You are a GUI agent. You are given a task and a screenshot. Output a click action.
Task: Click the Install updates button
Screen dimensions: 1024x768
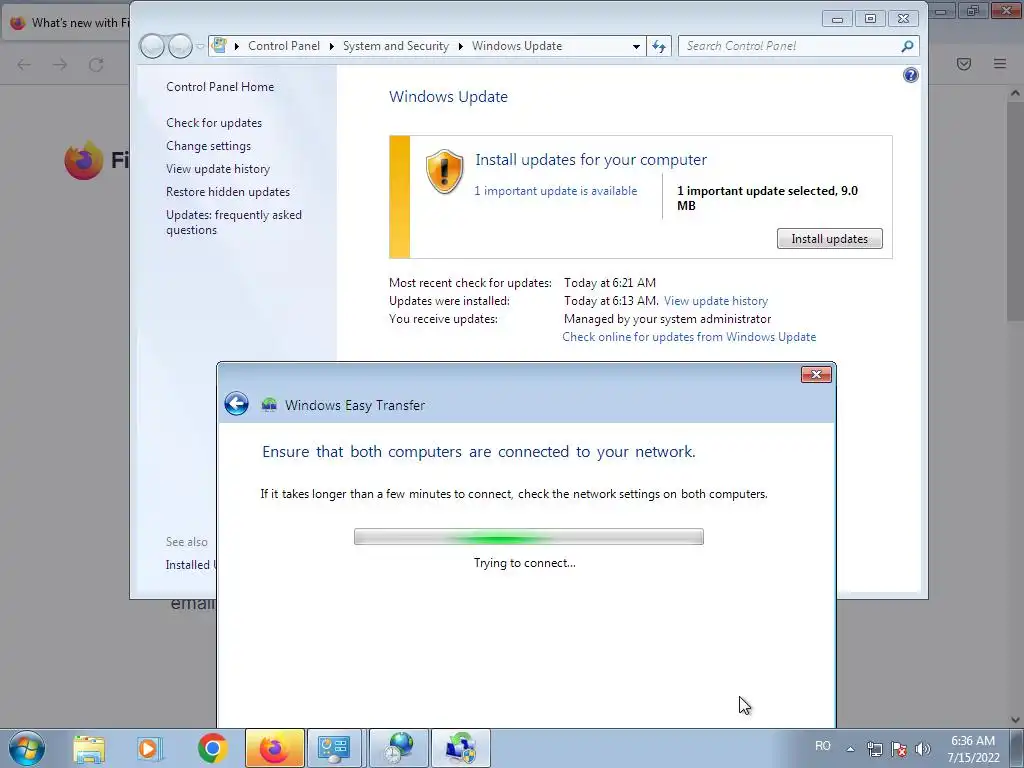click(x=829, y=238)
